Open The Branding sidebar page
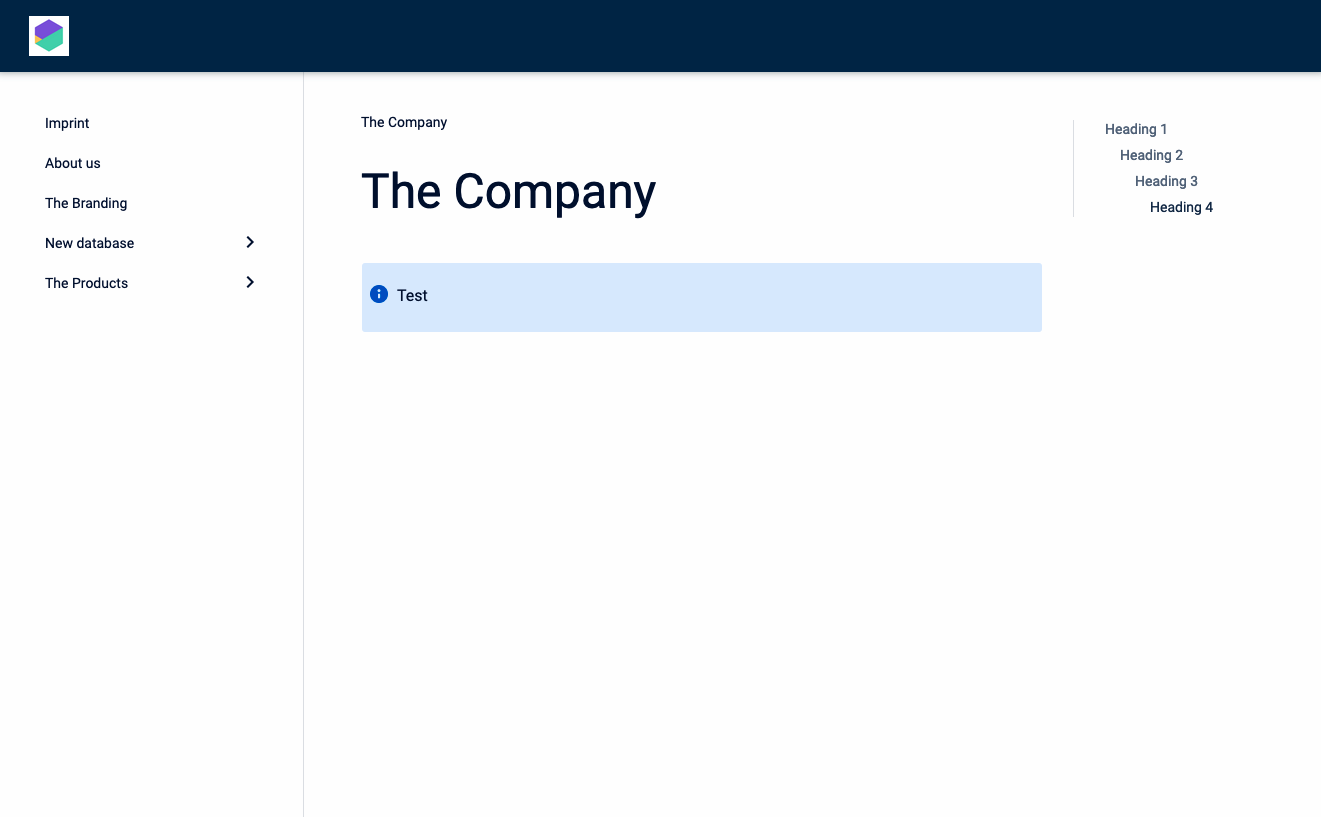This screenshot has width=1321, height=817. click(x=86, y=203)
